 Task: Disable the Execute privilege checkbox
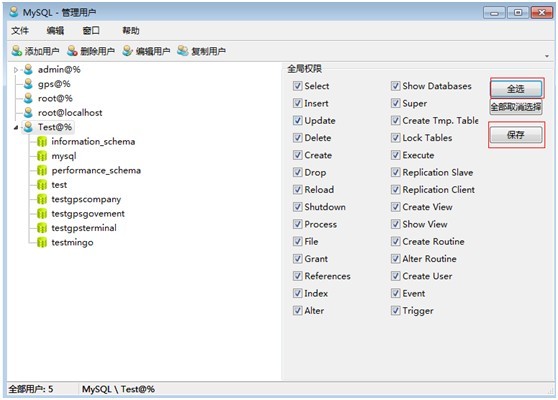coord(395,155)
